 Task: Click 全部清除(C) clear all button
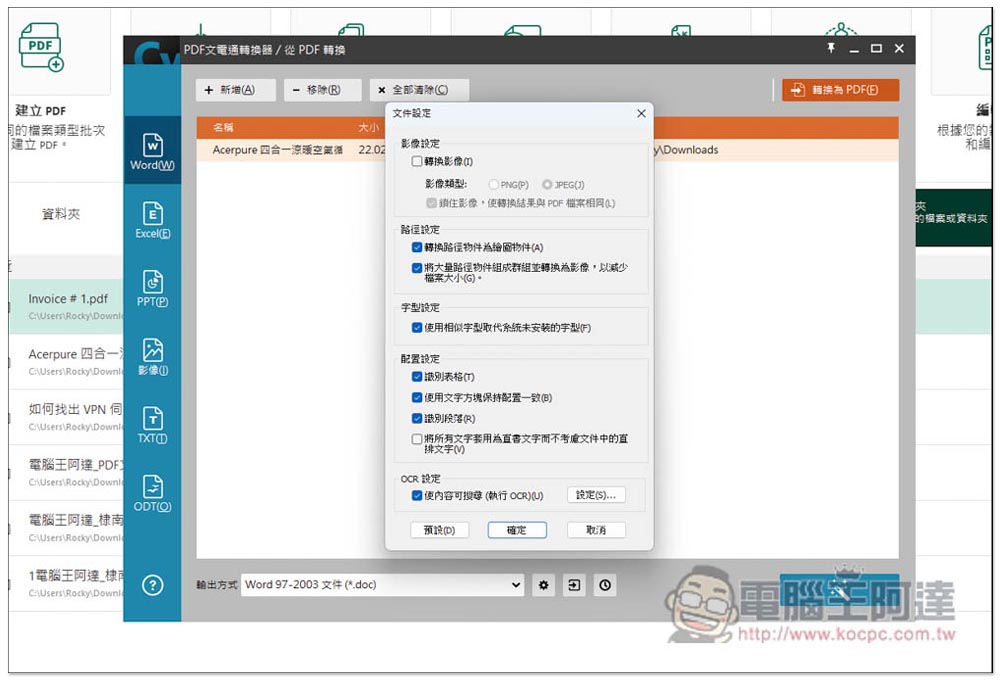pos(419,90)
